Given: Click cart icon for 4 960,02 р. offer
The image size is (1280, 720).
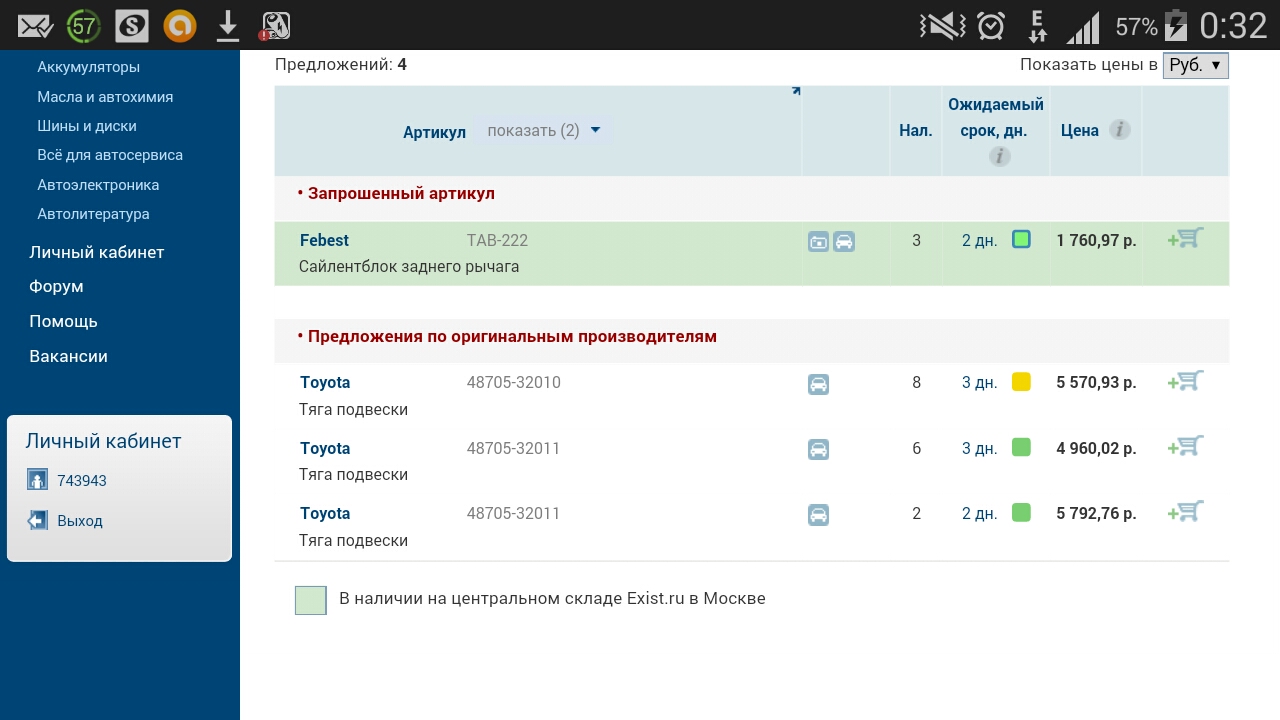Looking at the screenshot, I should [1185, 447].
